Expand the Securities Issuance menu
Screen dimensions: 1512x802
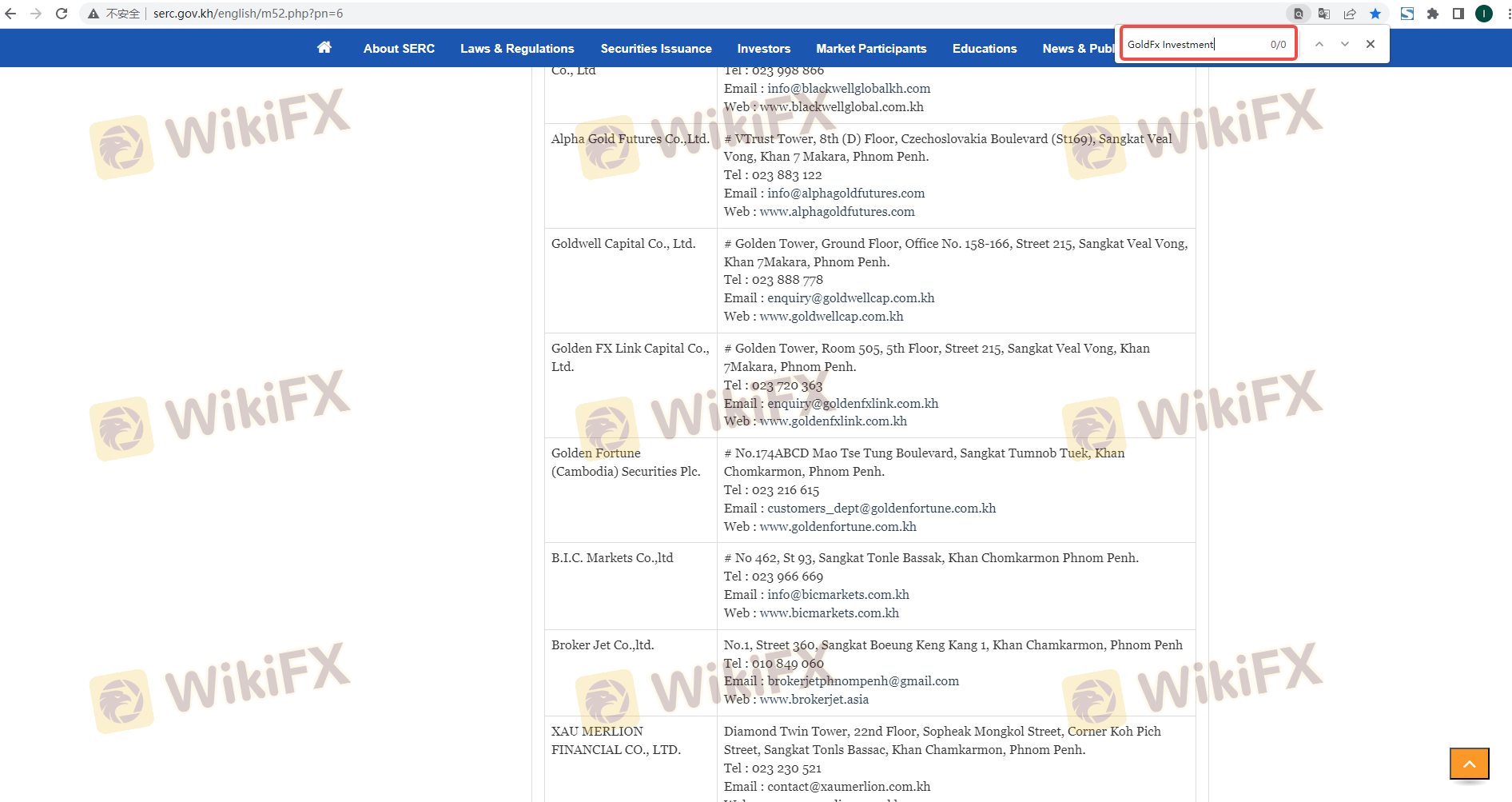tap(656, 49)
